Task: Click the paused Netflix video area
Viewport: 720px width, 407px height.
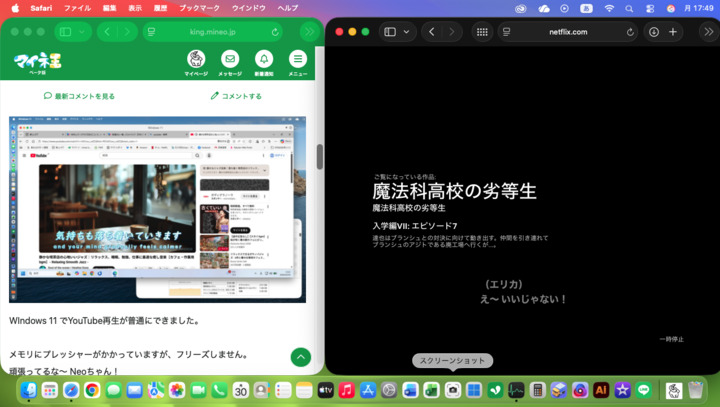Action: pos(522,210)
